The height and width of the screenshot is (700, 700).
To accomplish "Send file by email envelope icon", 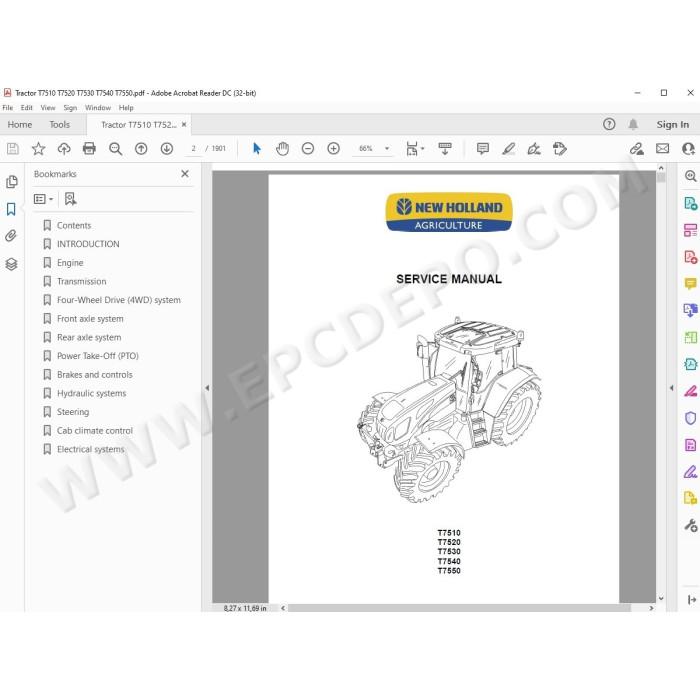I will pos(662,149).
